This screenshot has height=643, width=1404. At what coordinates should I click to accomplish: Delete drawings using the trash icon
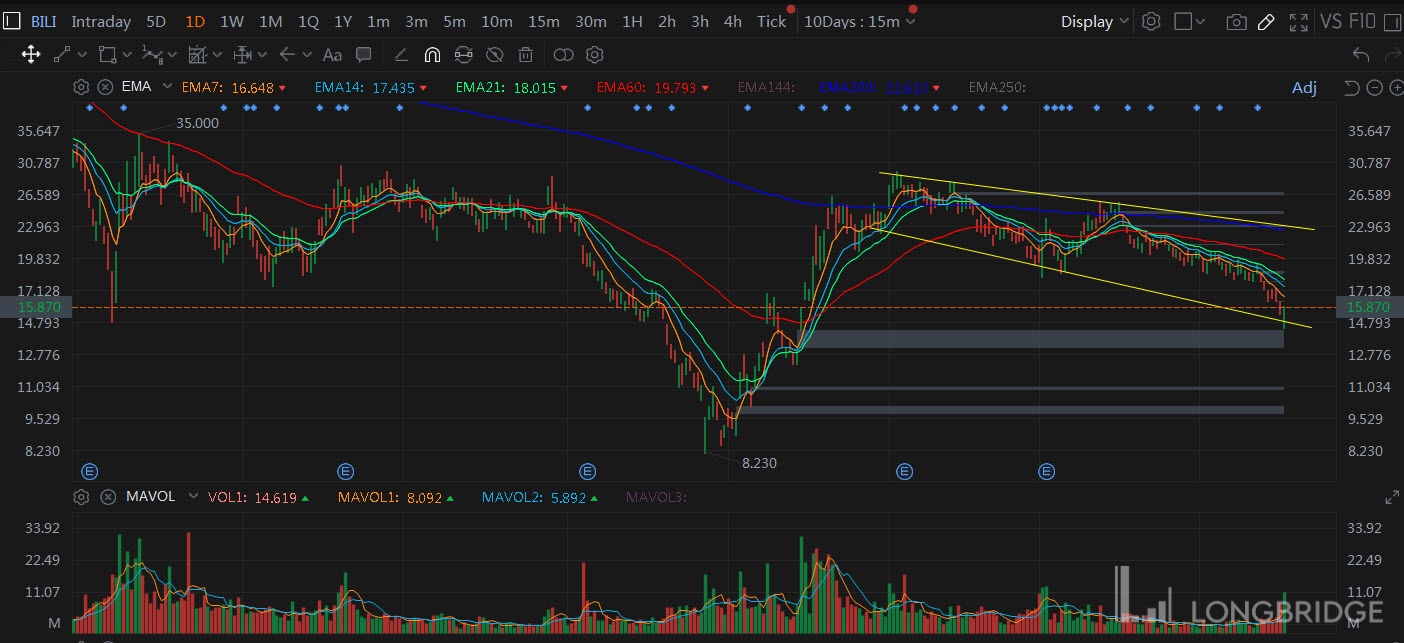[x=526, y=55]
